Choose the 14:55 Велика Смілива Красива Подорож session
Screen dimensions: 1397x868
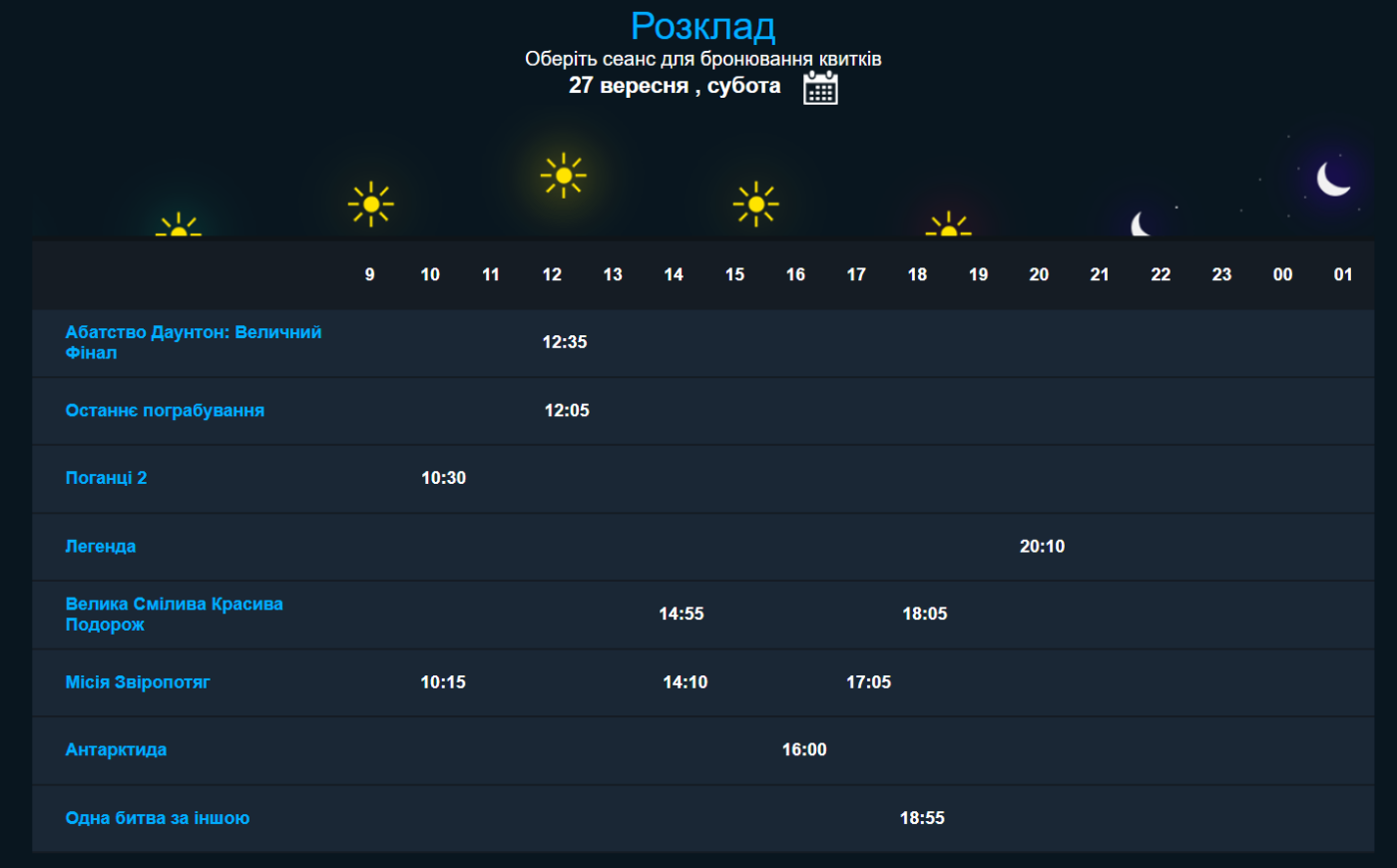point(682,614)
